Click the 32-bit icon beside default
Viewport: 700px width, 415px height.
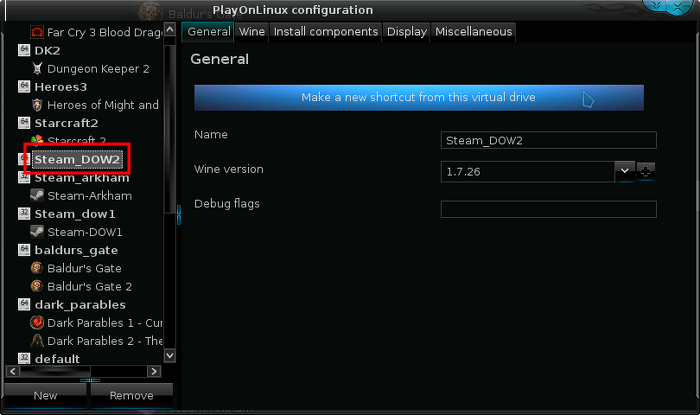pyautogui.click(x=24, y=358)
